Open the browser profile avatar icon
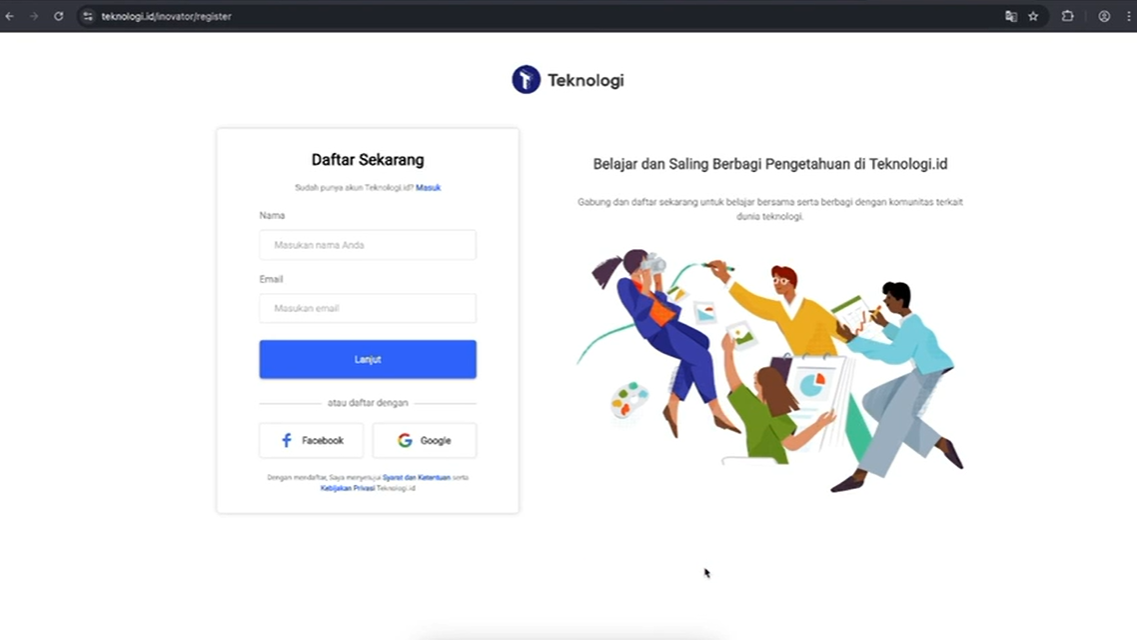Screen dimensions: 1137x640 tap(1104, 16)
